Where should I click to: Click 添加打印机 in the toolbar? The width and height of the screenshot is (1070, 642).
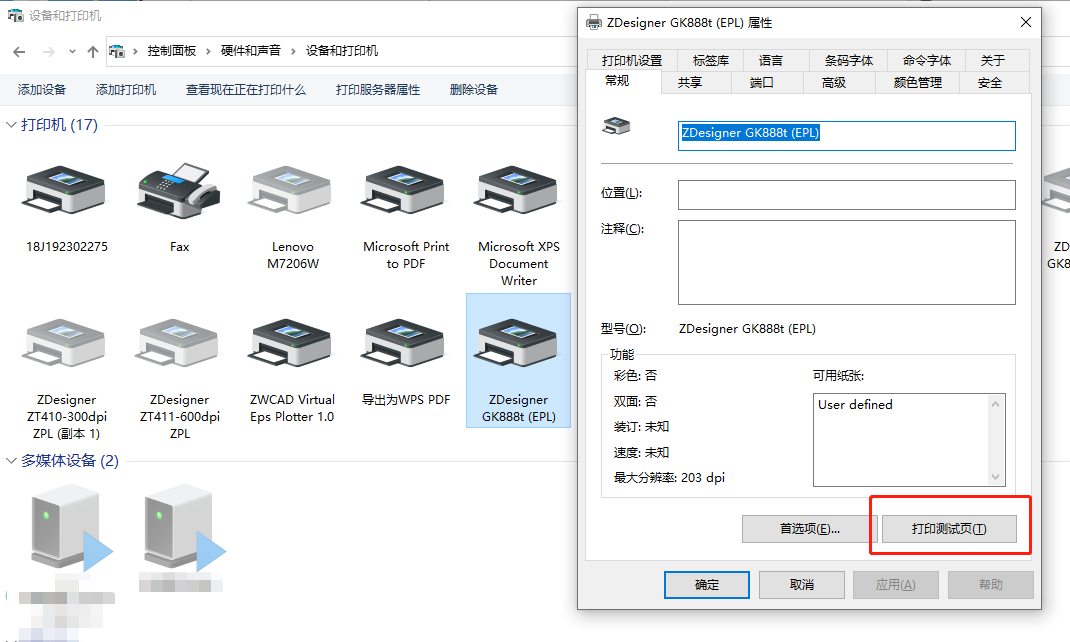coord(126,90)
